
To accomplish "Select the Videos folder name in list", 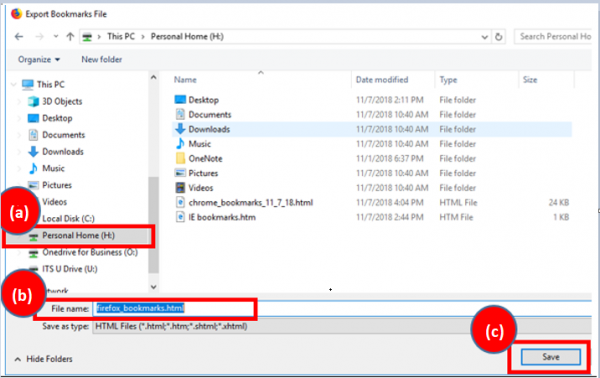I will [x=201, y=188].
